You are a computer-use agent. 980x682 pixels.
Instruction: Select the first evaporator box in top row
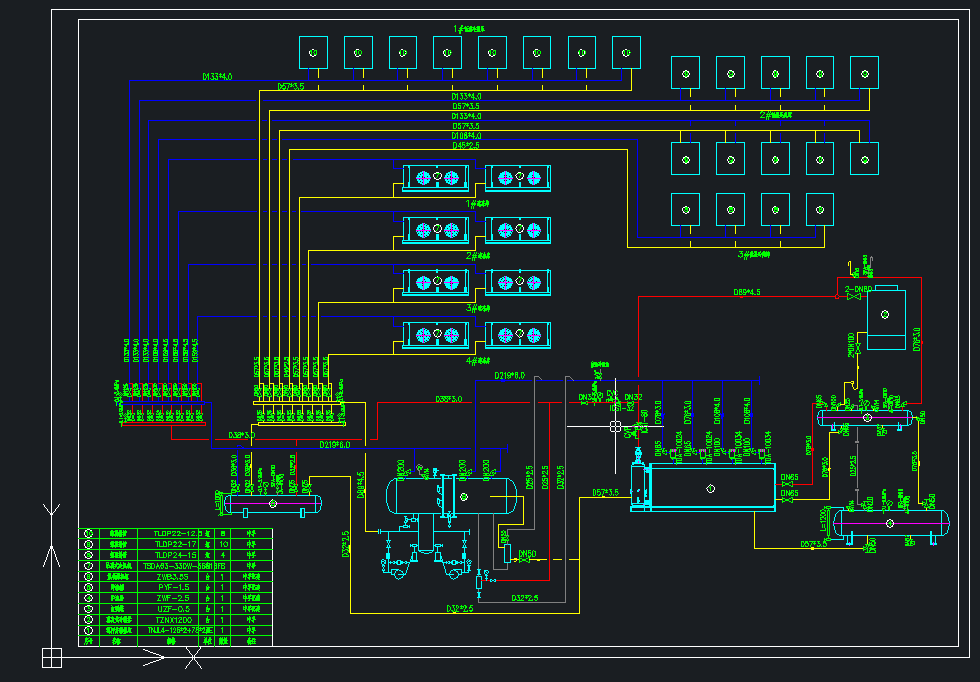[313, 53]
